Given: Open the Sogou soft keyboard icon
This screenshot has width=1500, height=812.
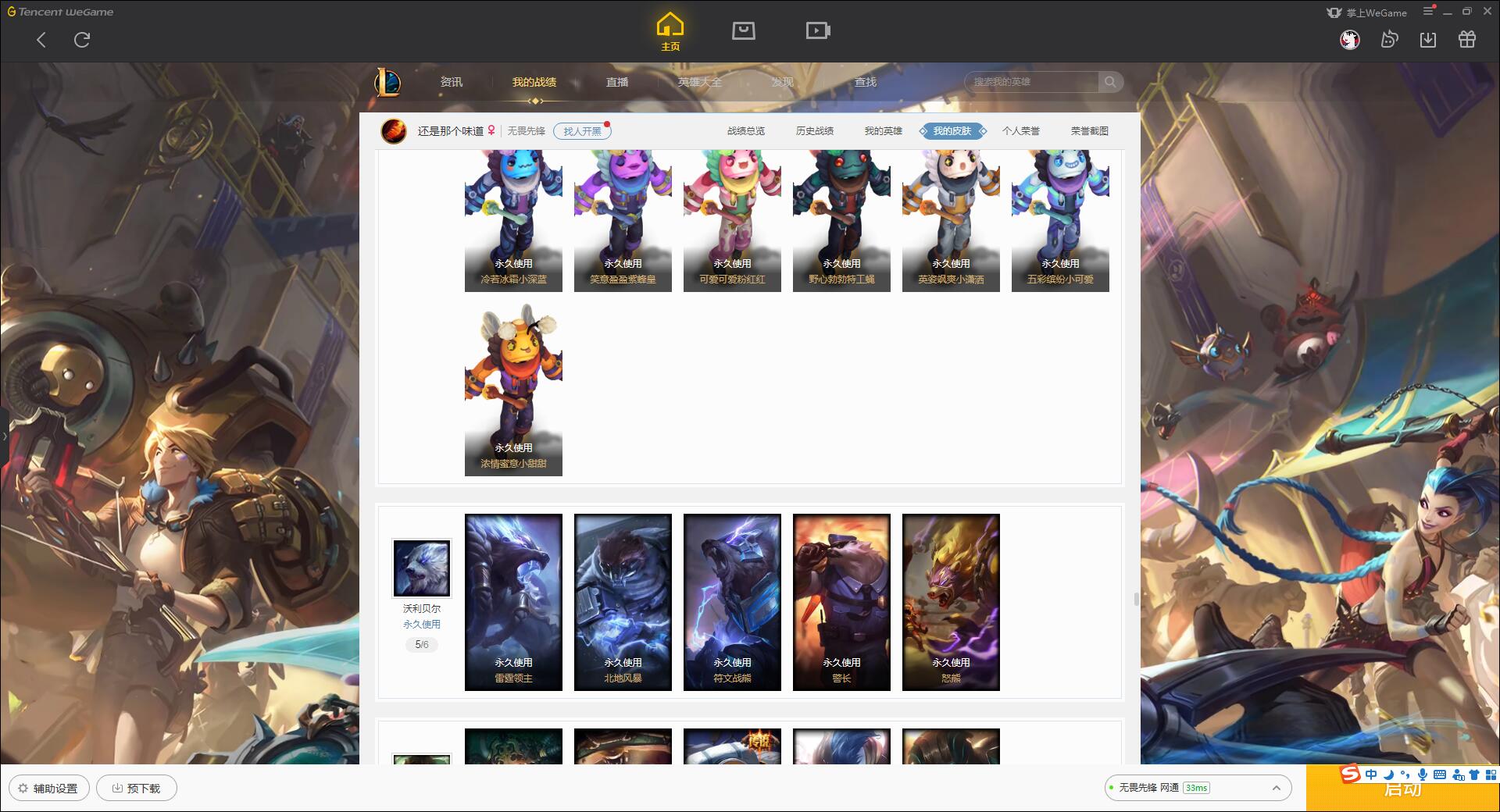Looking at the screenshot, I should click(1440, 775).
